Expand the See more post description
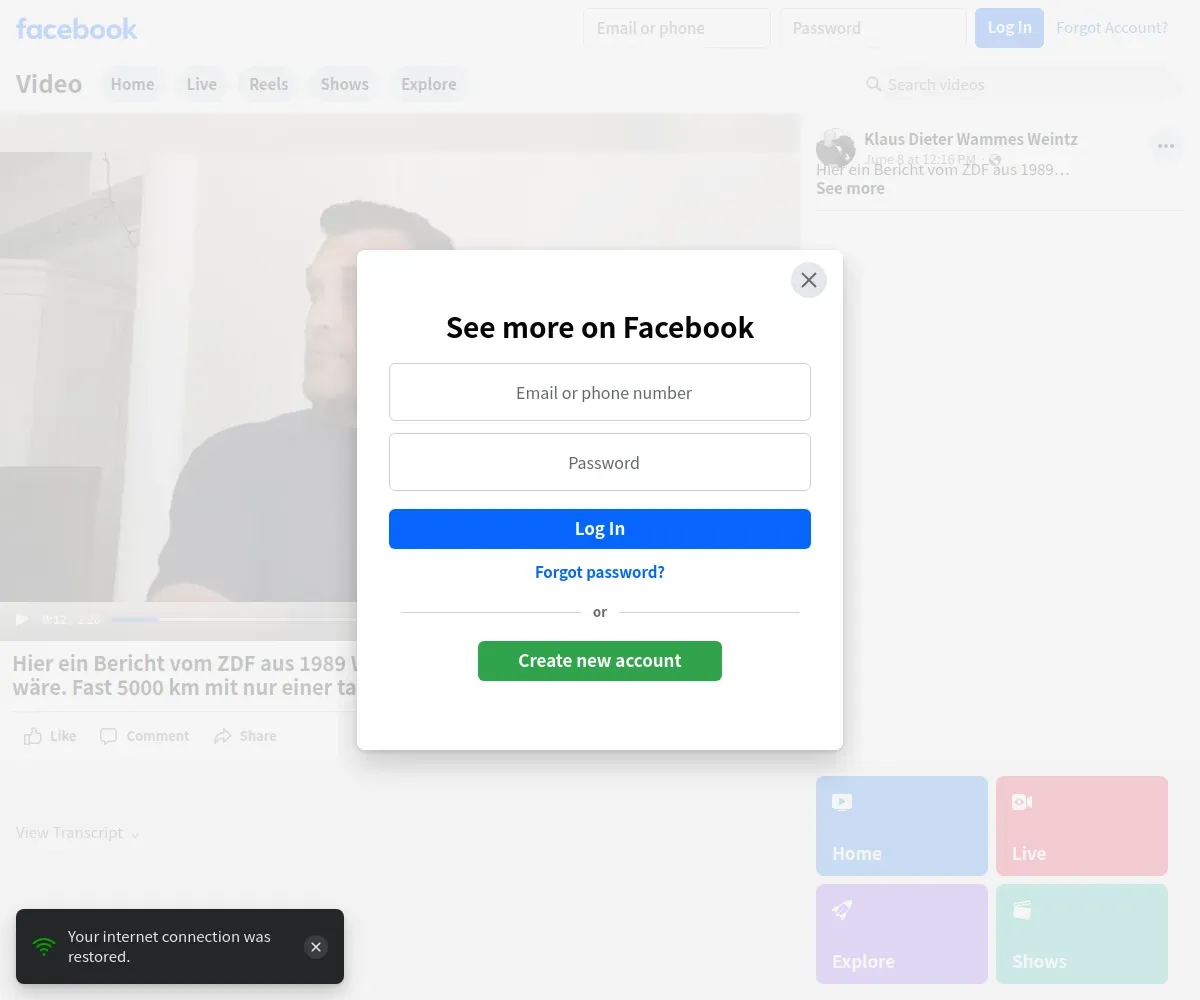Screen dimensions: 1200x1000 [850, 188]
